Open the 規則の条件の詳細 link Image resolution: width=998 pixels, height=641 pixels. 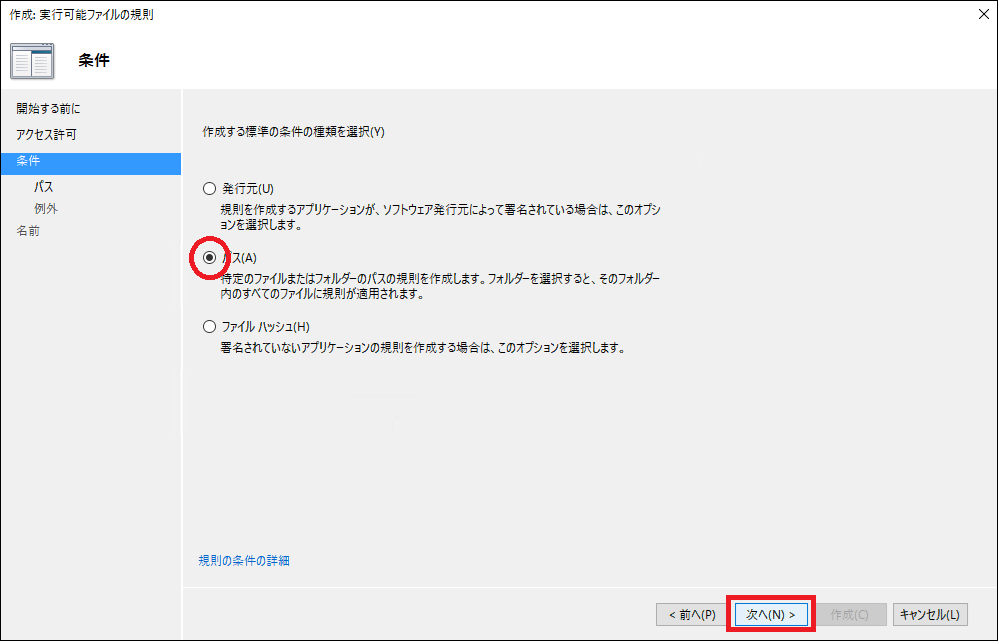(244, 560)
